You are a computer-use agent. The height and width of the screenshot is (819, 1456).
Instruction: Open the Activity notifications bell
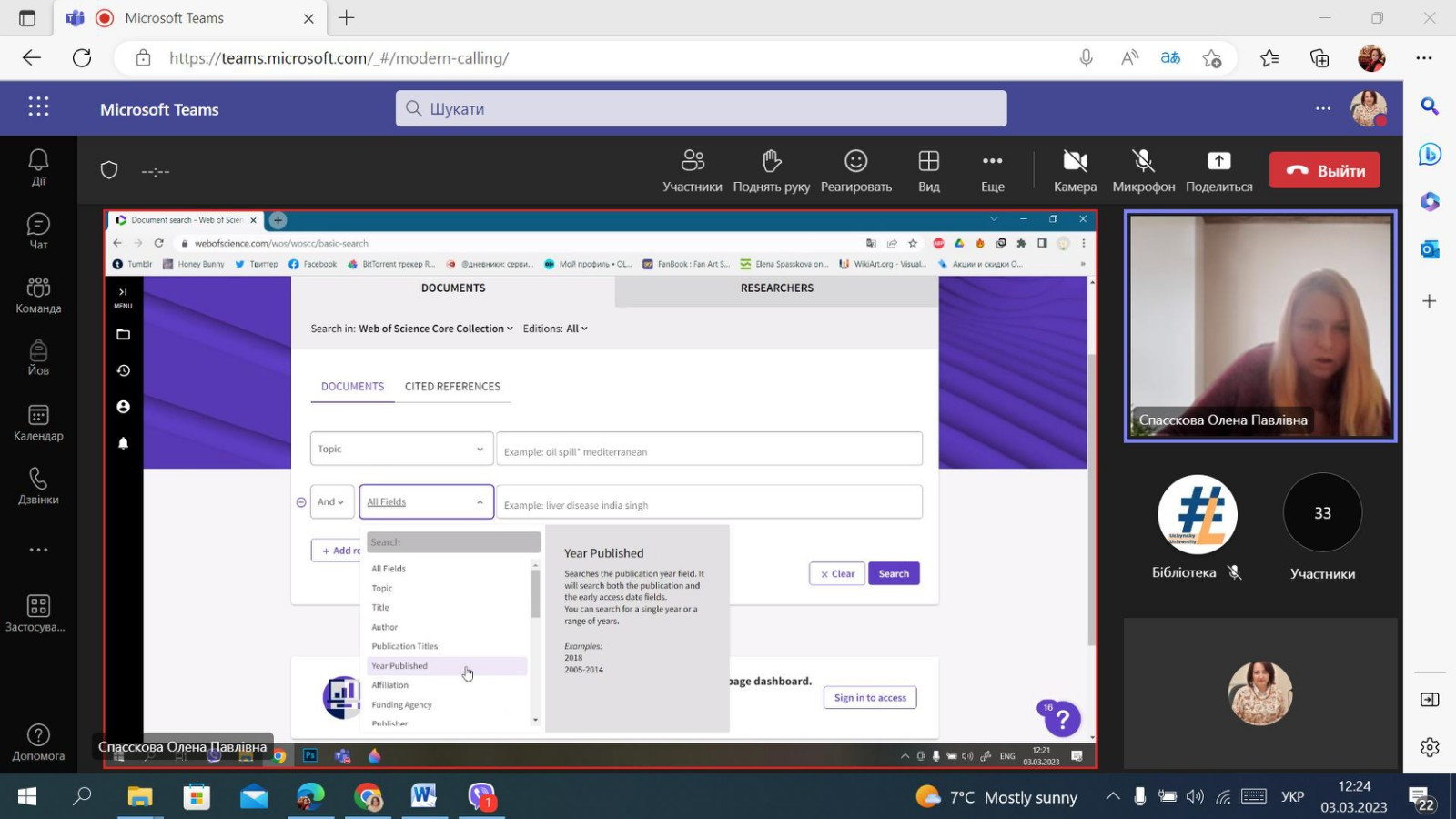point(38,167)
